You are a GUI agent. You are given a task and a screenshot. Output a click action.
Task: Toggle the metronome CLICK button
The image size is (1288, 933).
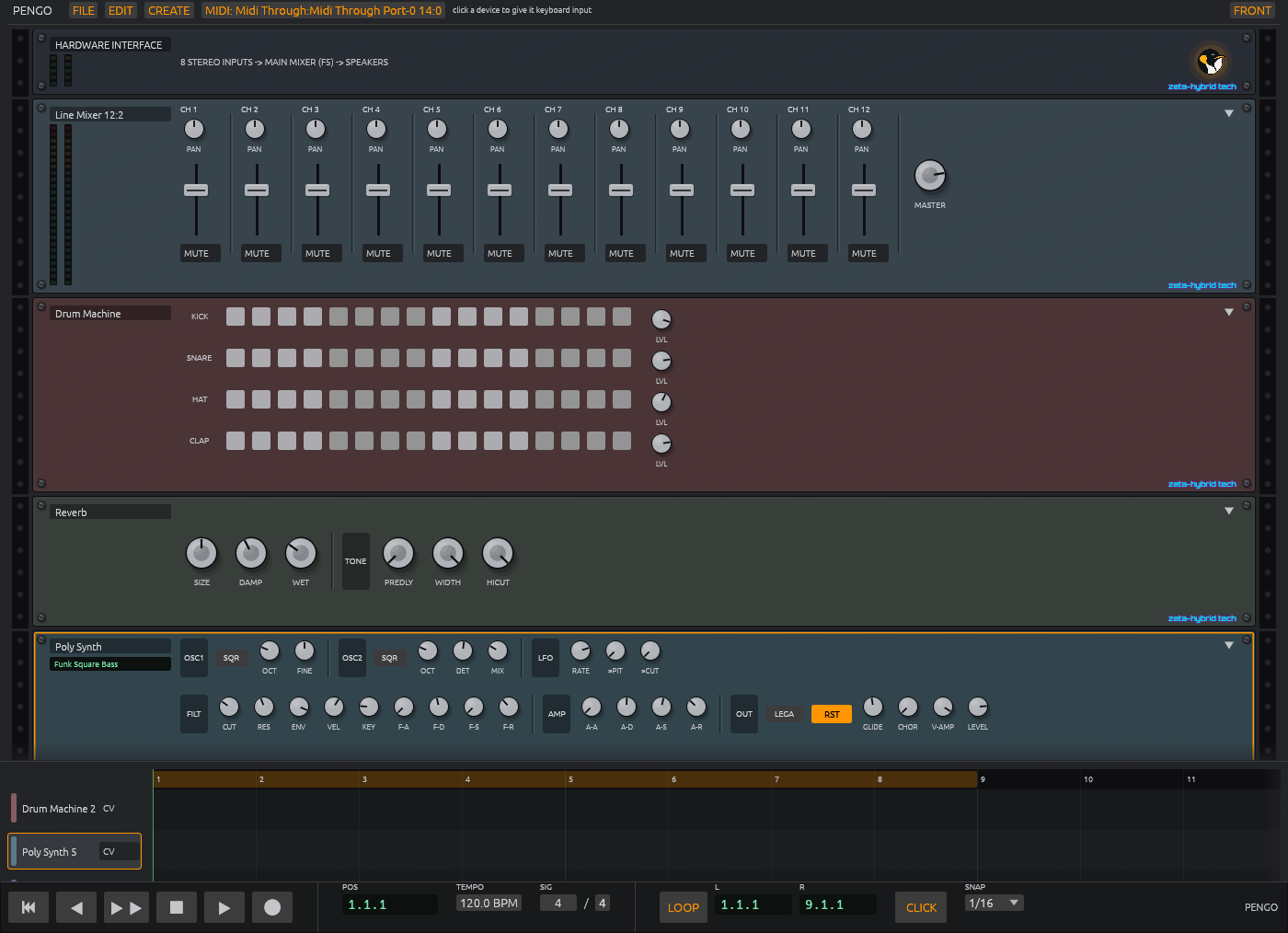[921, 907]
